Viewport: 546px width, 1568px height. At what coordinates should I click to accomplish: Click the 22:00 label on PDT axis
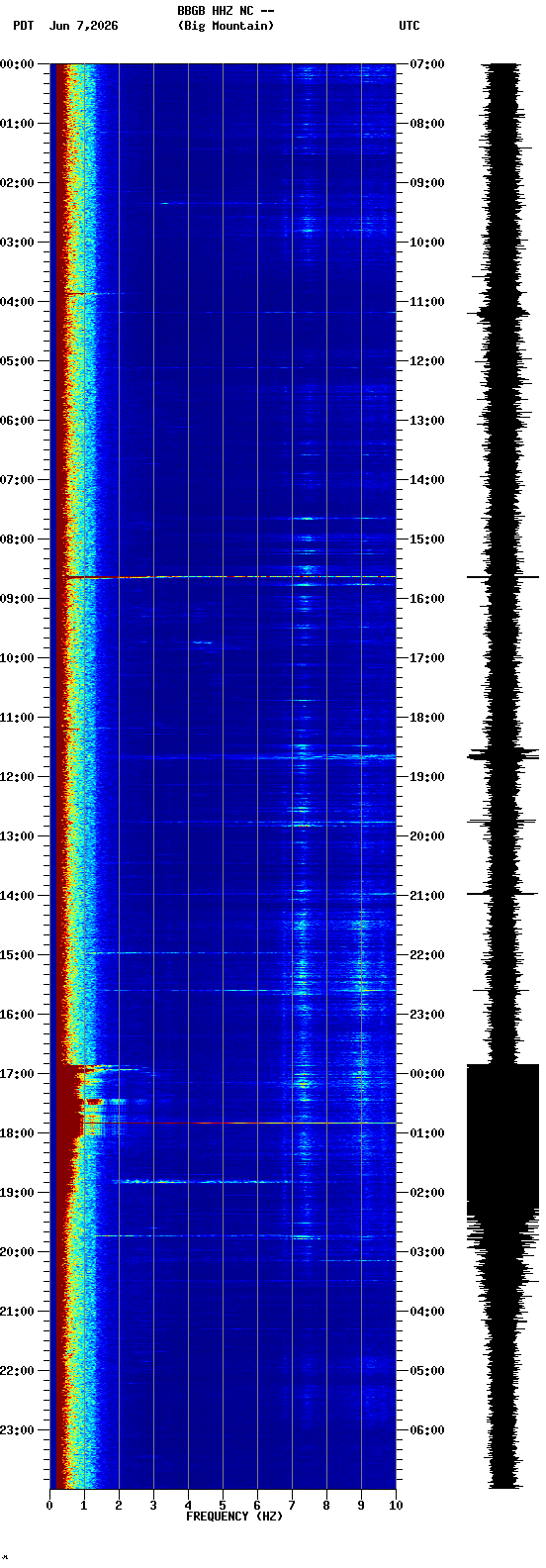(17, 1371)
